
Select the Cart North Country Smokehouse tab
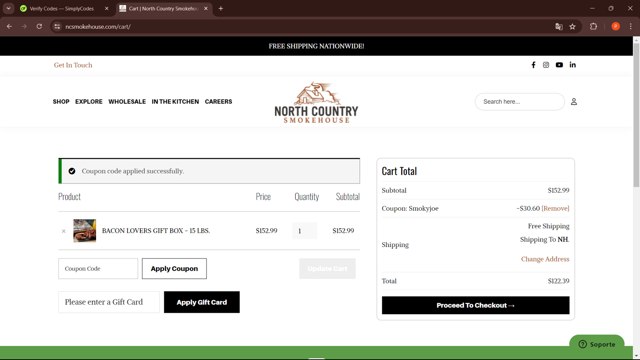coord(164,9)
